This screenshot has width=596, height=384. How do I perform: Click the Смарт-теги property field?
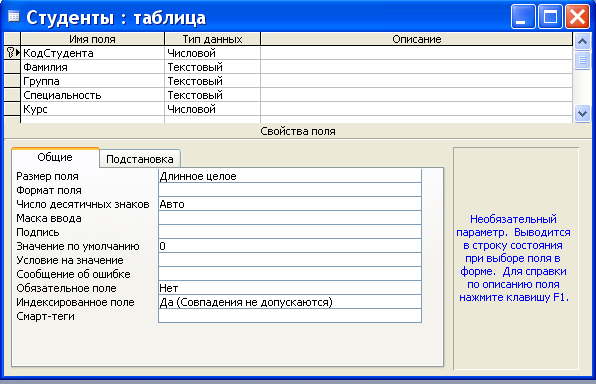(290, 316)
